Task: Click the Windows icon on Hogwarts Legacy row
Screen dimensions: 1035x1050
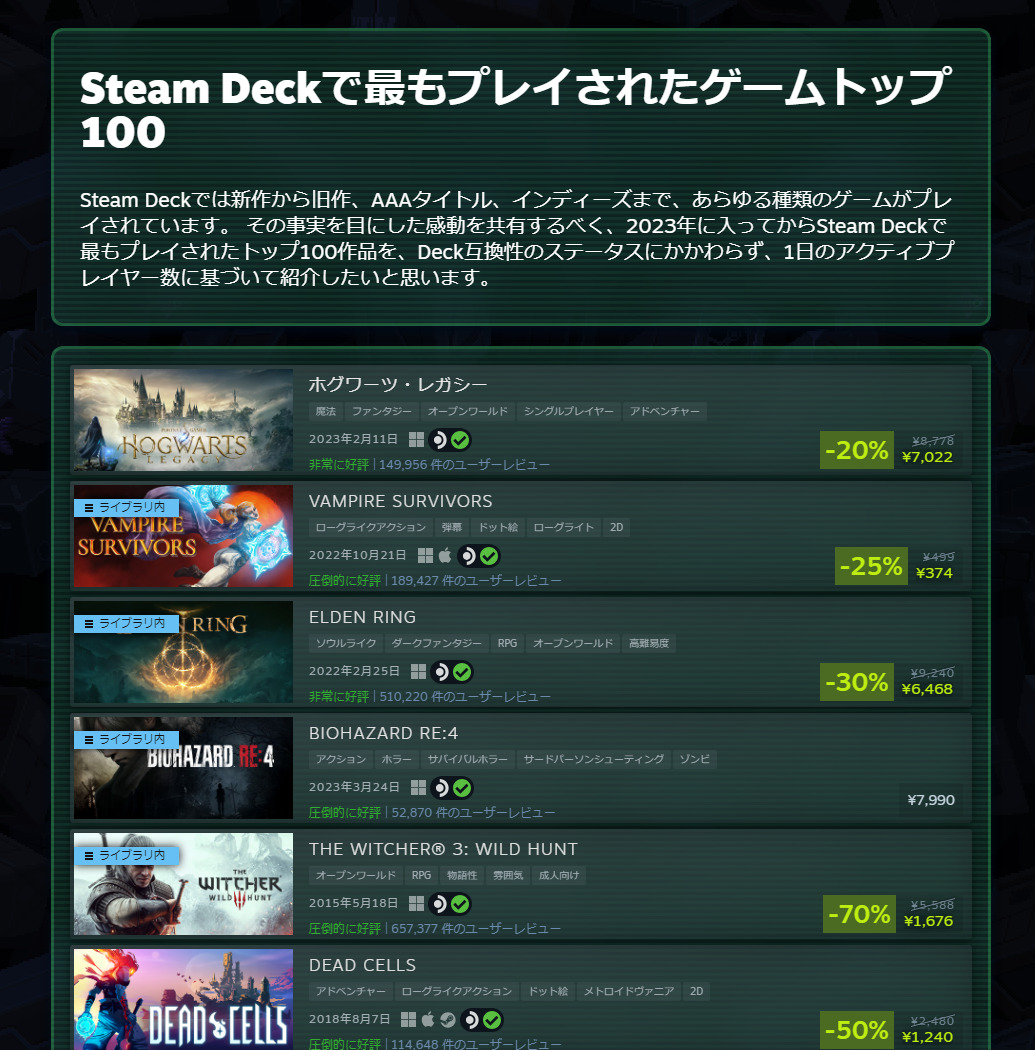Action: (416, 439)
